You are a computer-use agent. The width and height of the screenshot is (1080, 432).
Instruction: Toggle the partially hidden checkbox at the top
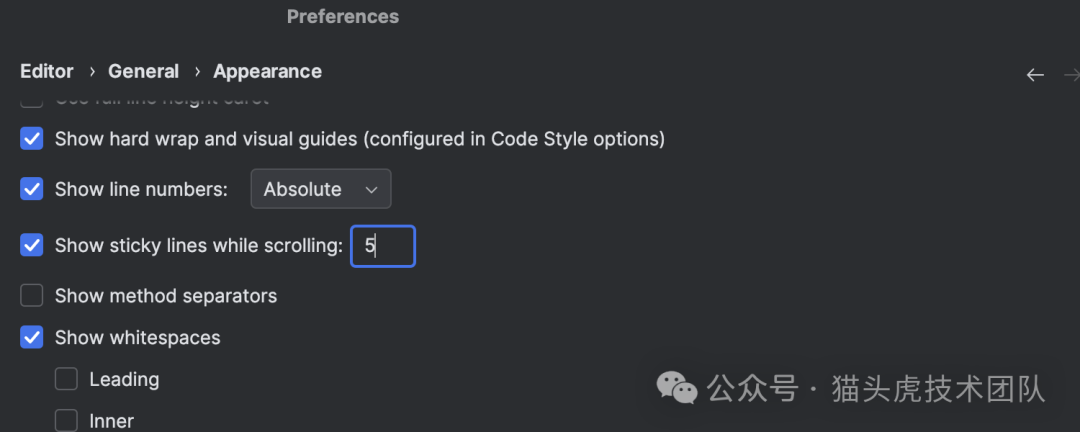[32, 100]
